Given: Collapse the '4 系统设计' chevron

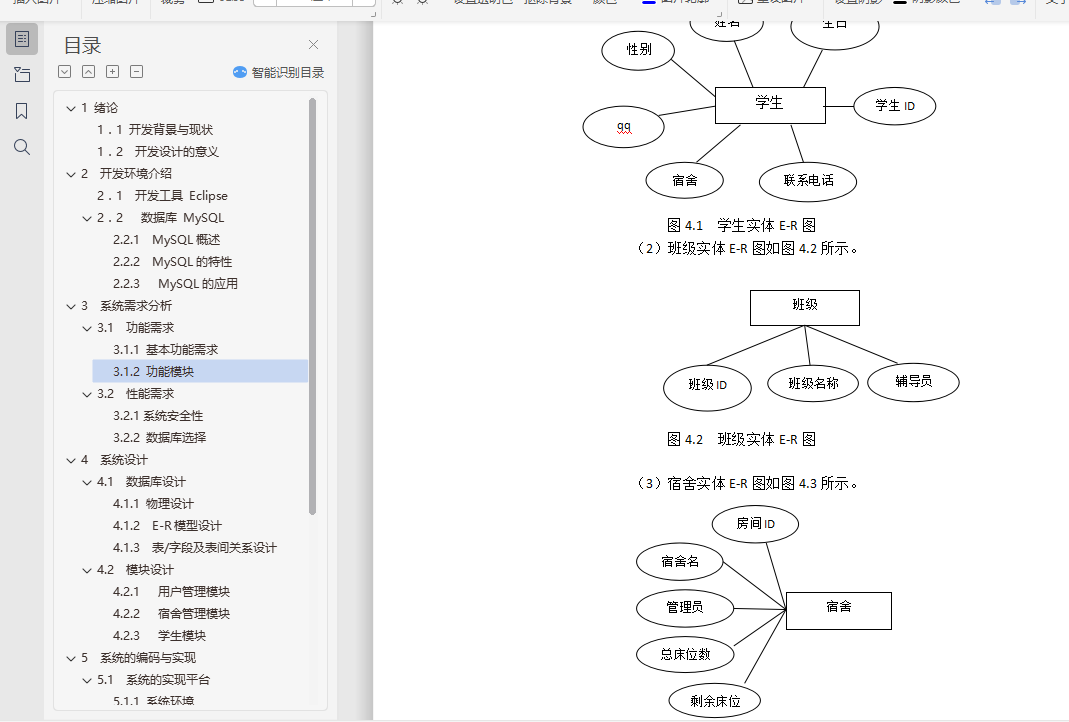Looking at the screenshot, I should (71, 461).
